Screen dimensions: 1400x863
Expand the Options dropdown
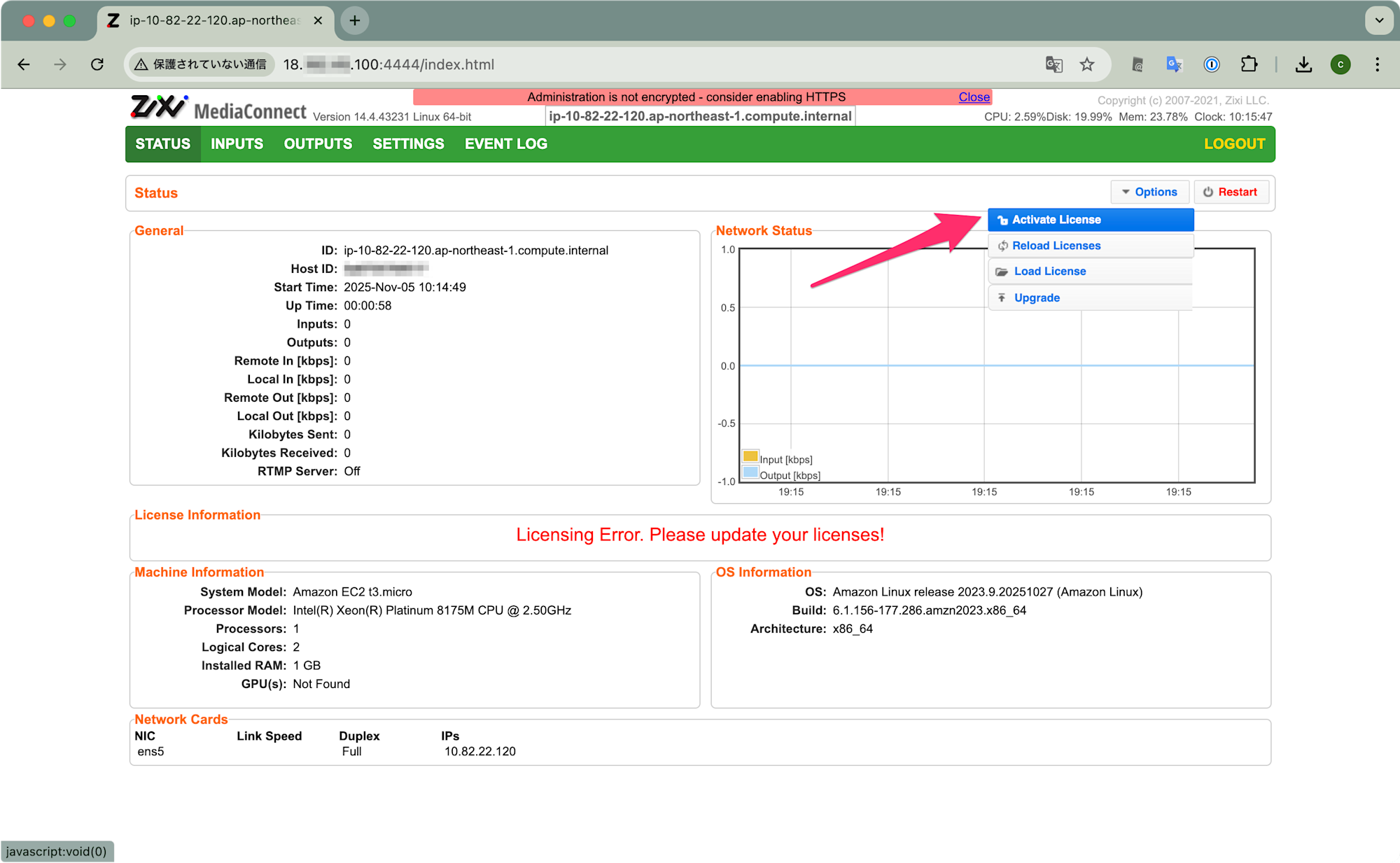(x=1149, y=192)
